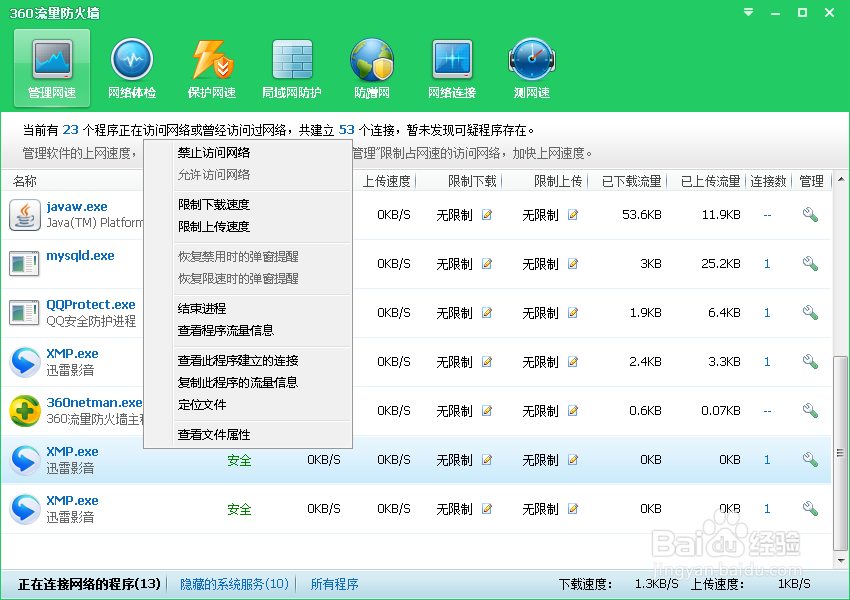Open the 网络连接 monitor icon
Viewport: 850px width, 600px height.
[x=452, y=68]
